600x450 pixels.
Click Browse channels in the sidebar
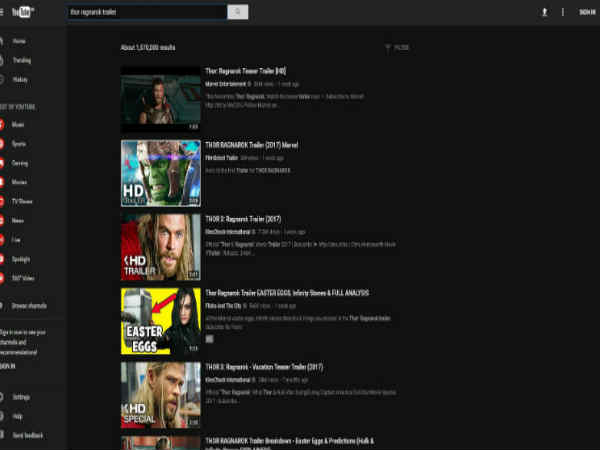point(29,306)
